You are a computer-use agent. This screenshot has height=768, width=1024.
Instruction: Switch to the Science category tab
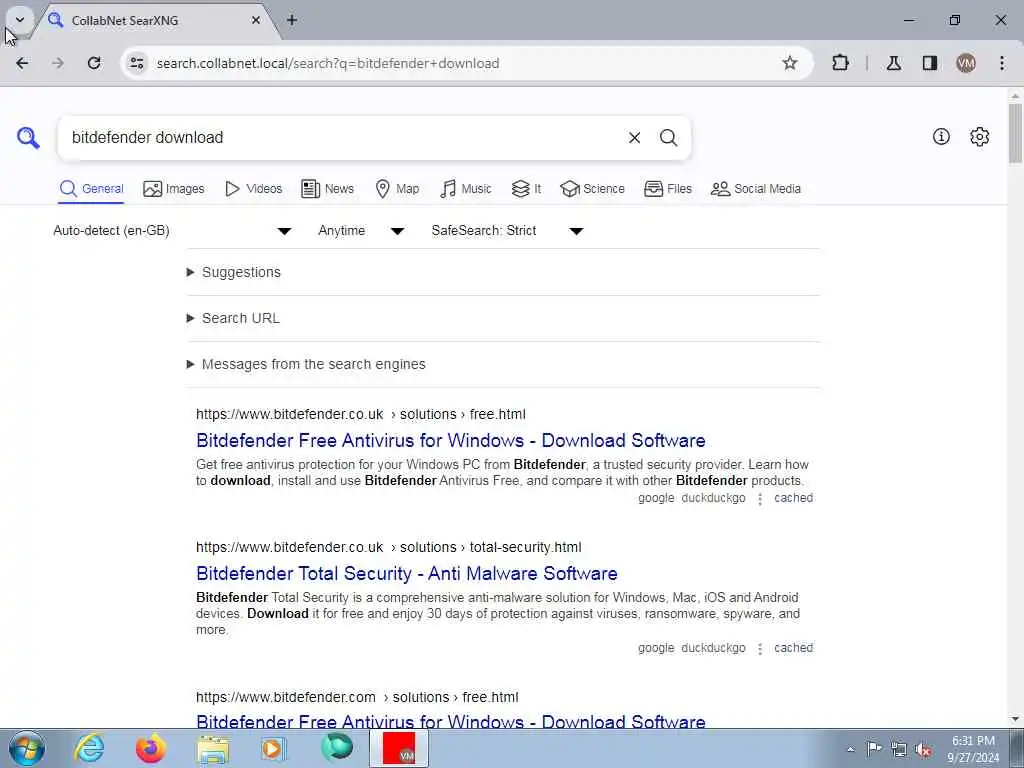(x=592, y=189)
